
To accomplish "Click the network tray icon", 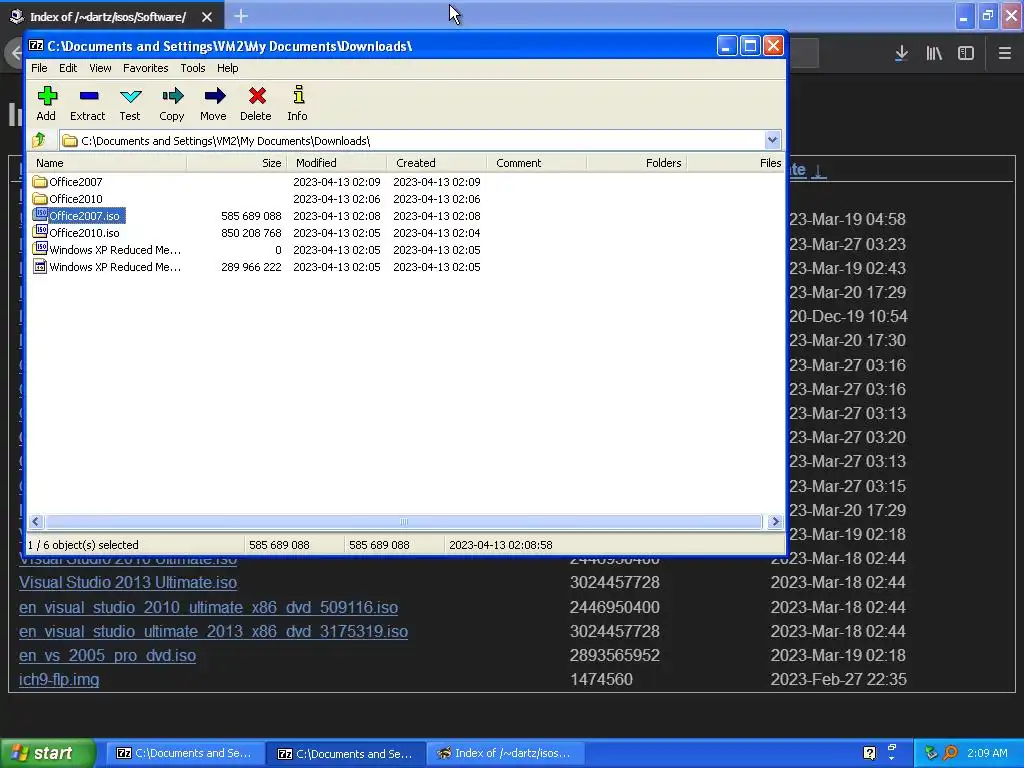I will (x=931, y=753).
